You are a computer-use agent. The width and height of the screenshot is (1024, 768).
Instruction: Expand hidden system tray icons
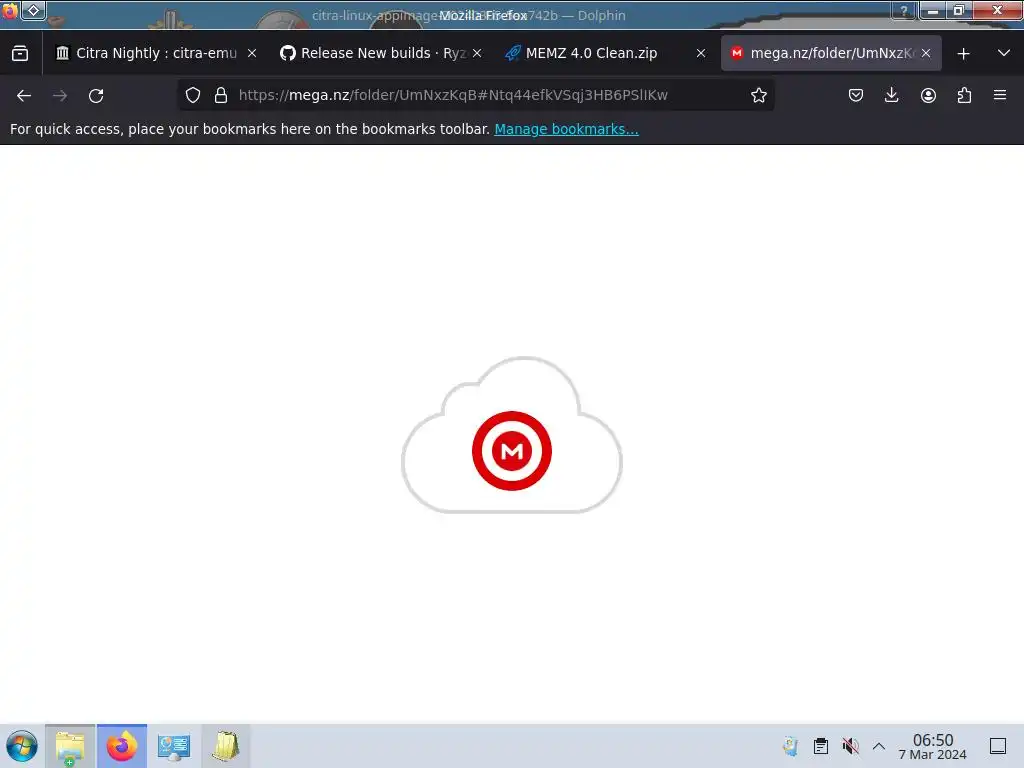point(879,746)
